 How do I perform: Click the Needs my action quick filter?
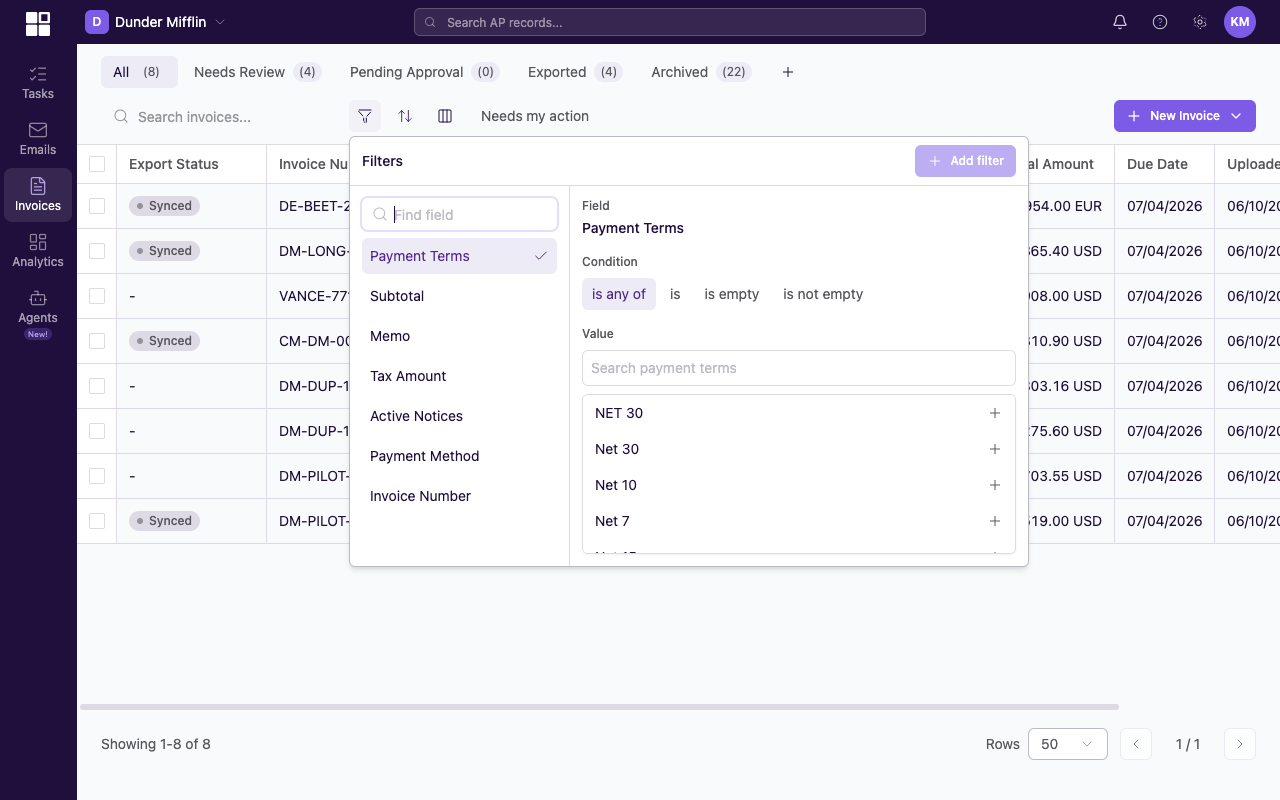(x=535, y=116)
